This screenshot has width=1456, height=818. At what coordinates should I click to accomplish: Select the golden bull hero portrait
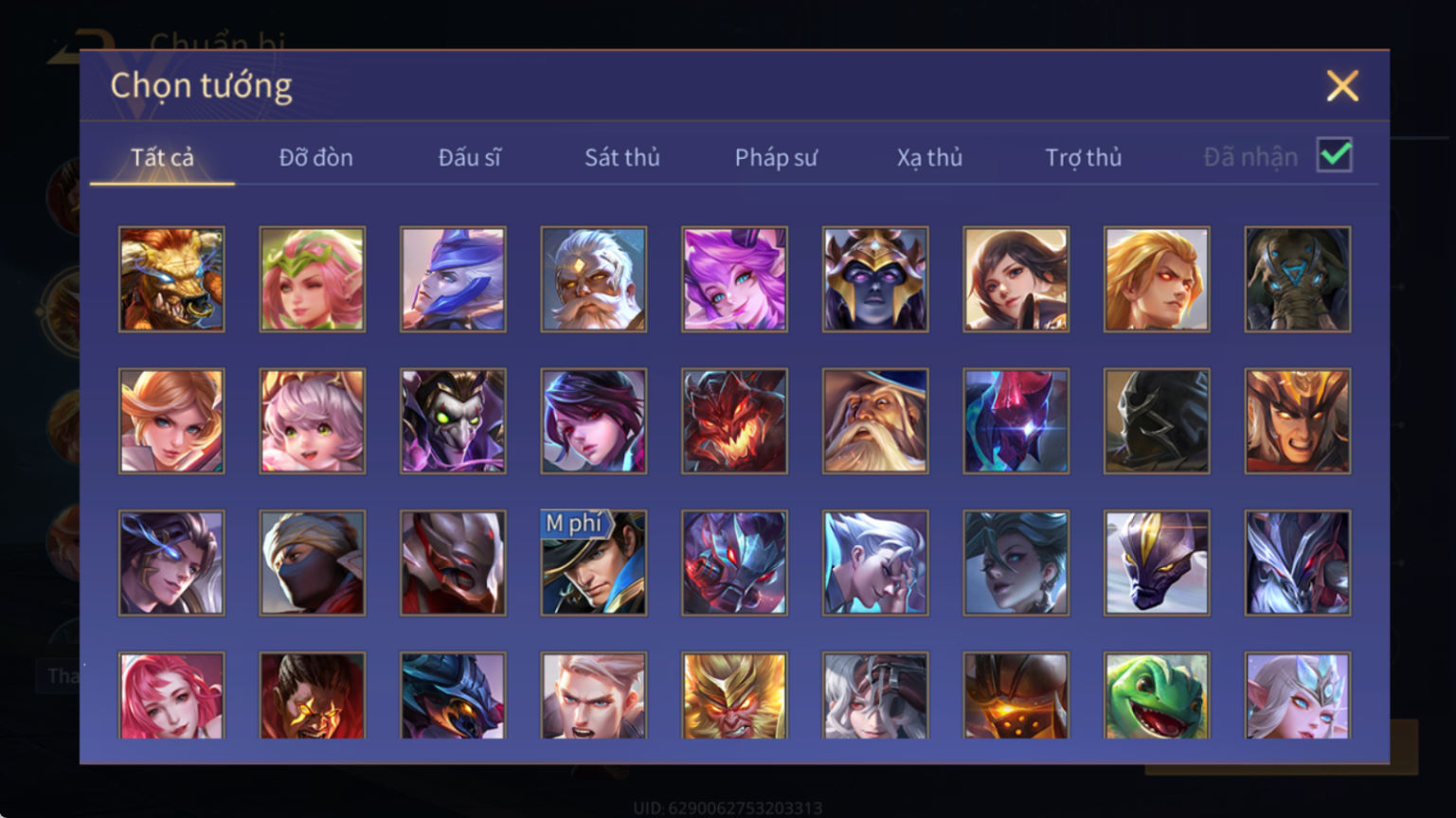[x=171, y=279]
